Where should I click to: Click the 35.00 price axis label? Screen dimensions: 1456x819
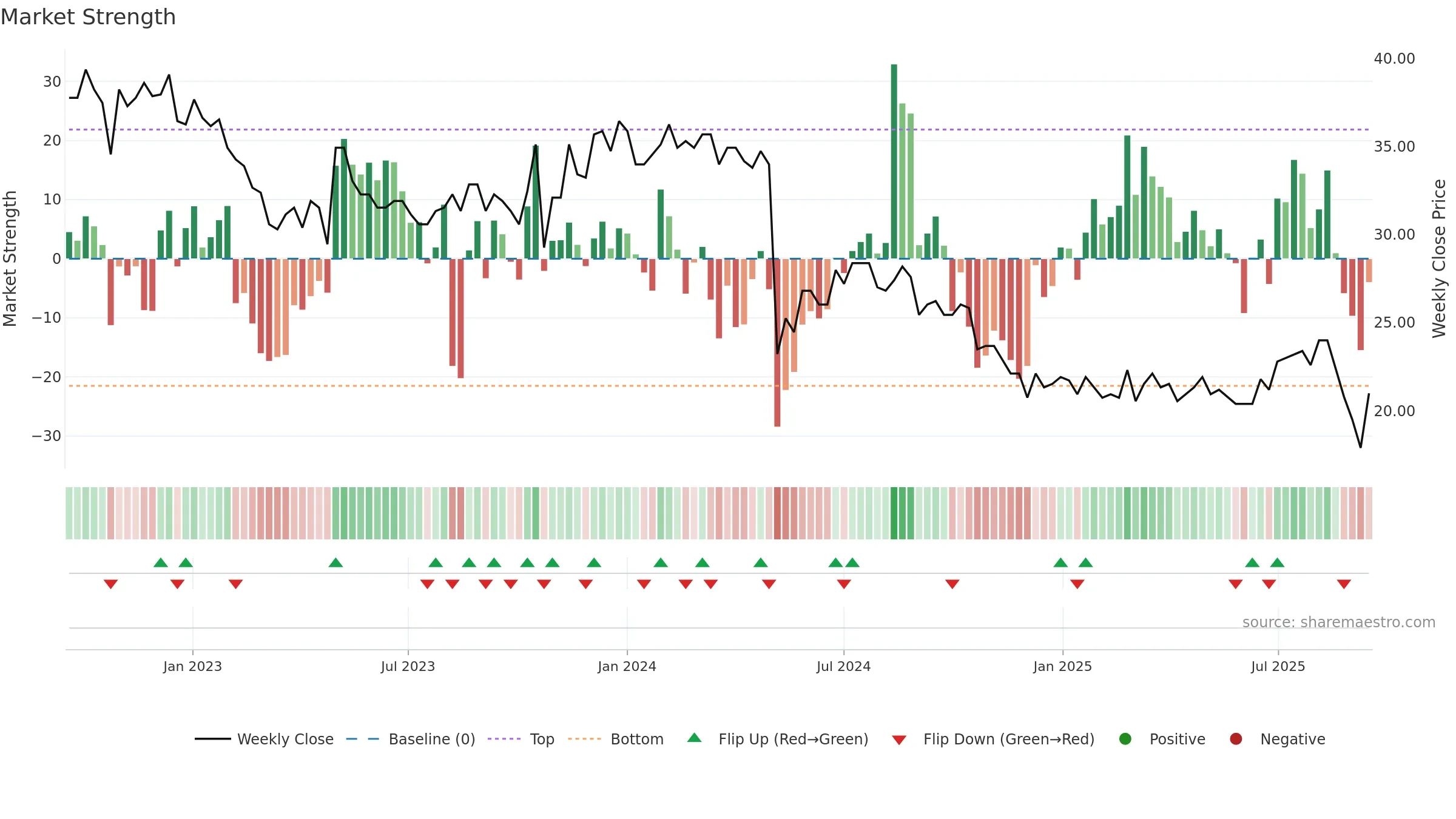[x=1394, y=147]
